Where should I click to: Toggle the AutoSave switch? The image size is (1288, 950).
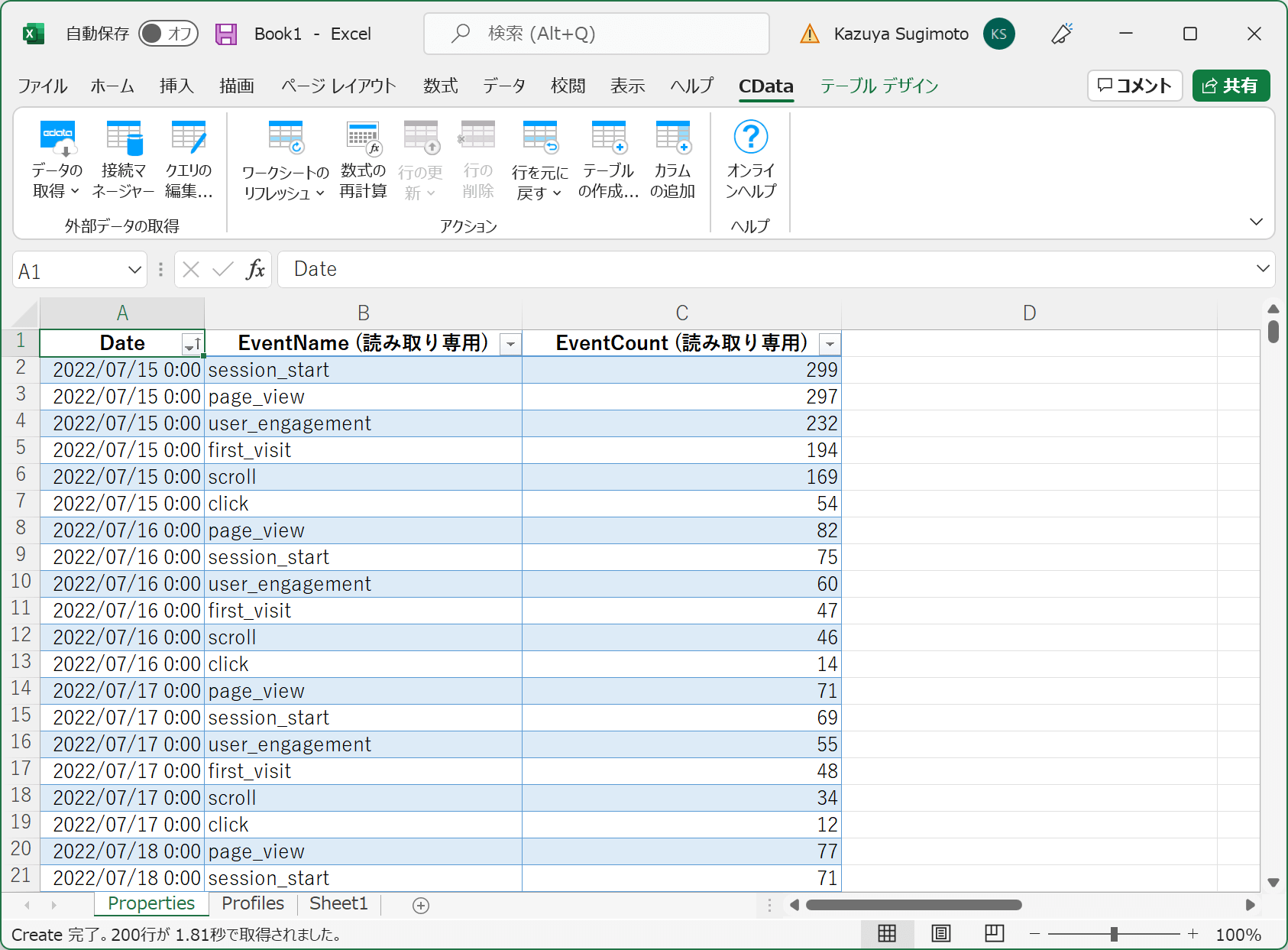point(168,34)
